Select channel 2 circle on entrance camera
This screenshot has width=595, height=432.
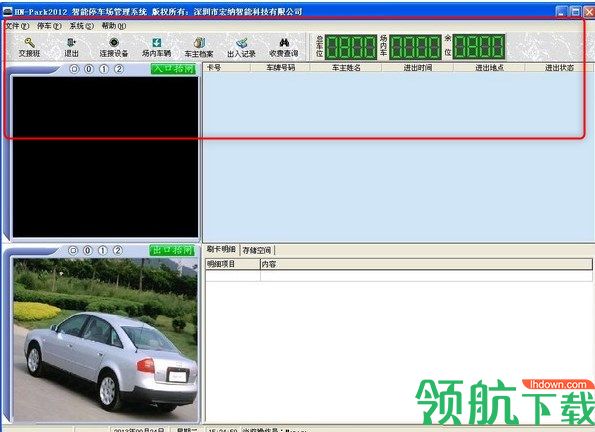click(x=119, y=69)
